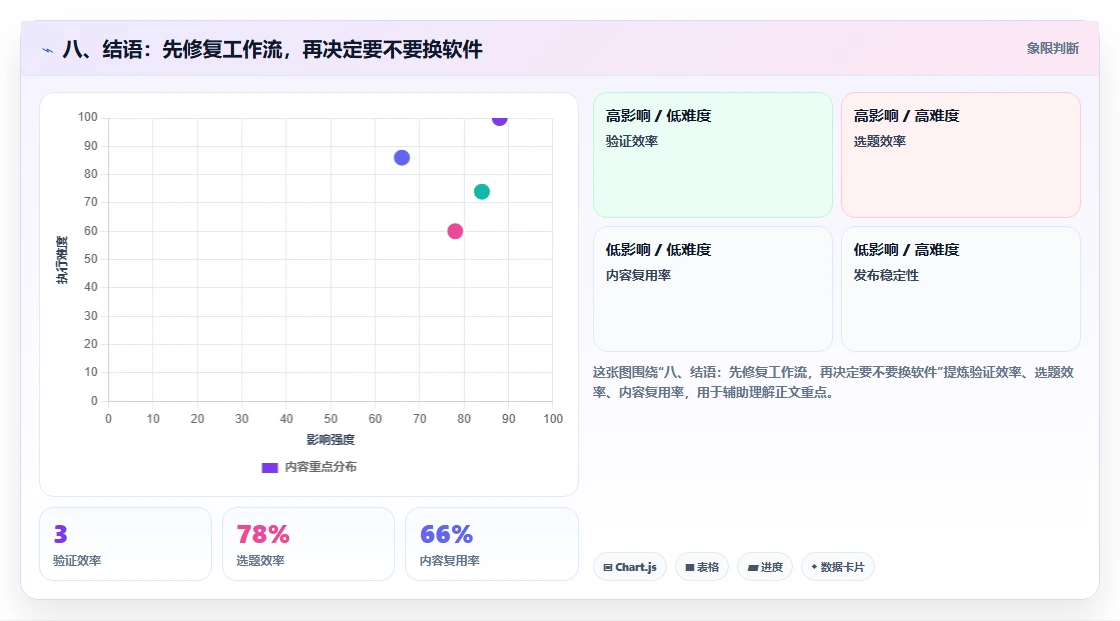The height and width of the screenshot is (621, 1120).
Task: Click the 发布稳定性 text
Action: pos(886,276)
